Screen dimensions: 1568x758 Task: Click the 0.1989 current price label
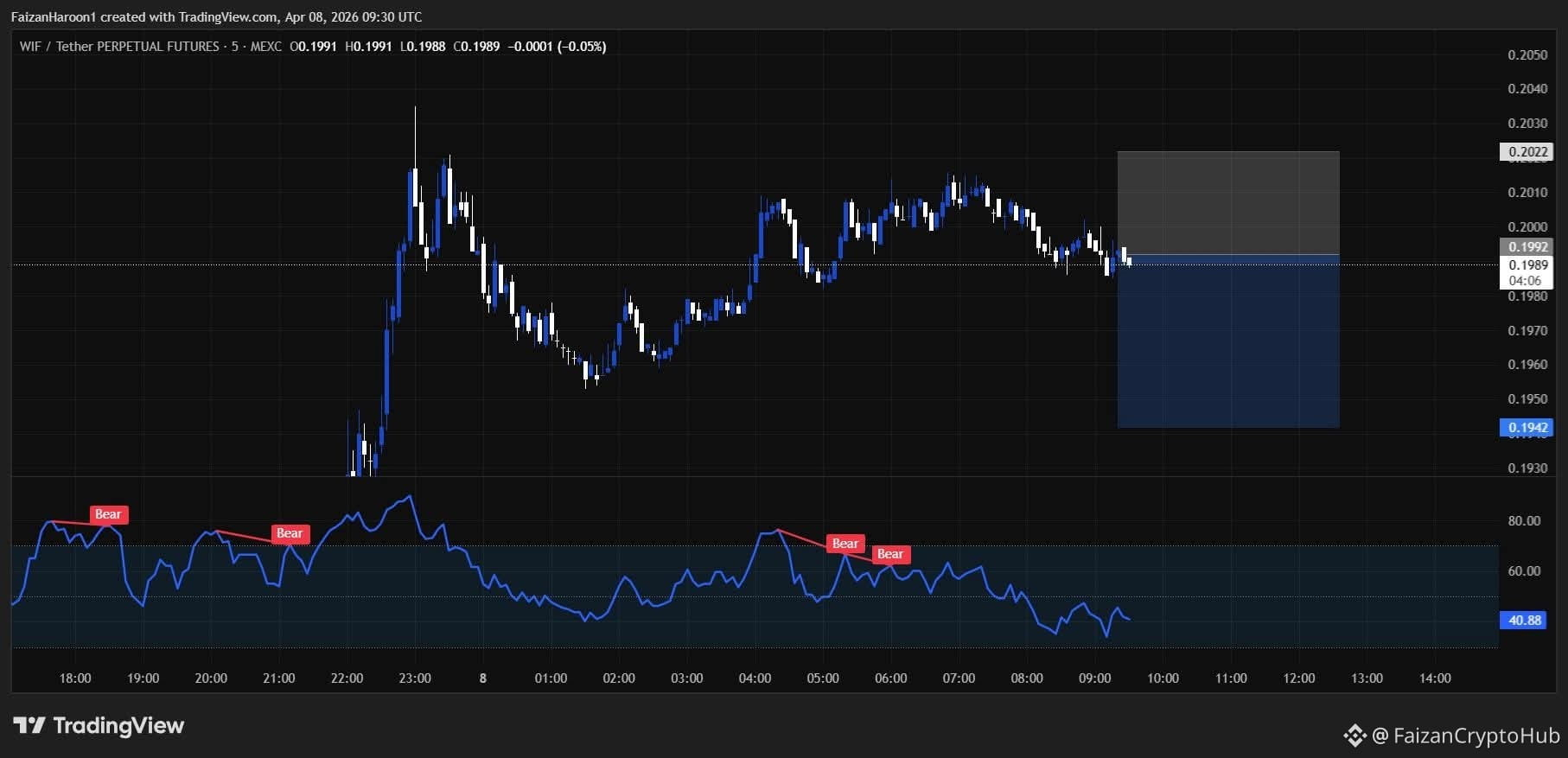tap(1526, 264)
